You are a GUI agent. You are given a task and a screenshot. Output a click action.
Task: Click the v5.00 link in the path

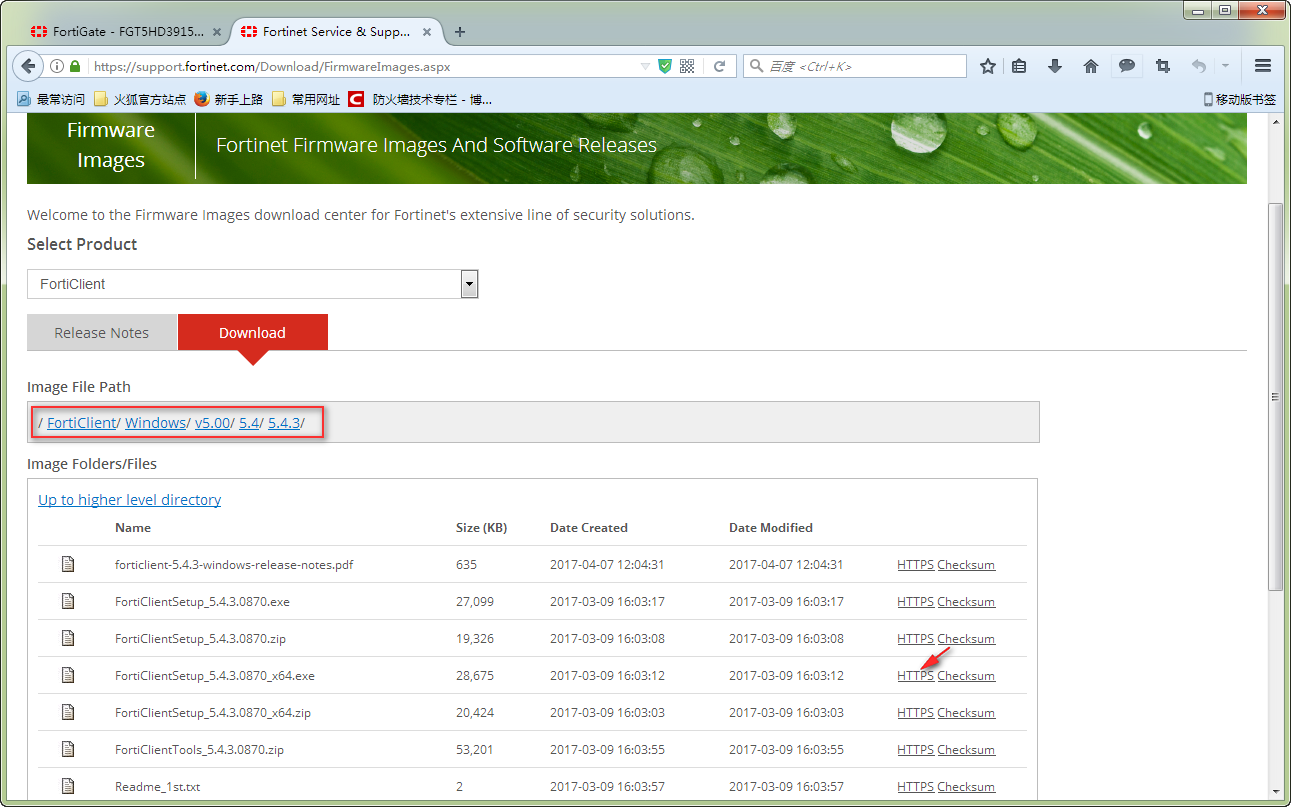212,423
